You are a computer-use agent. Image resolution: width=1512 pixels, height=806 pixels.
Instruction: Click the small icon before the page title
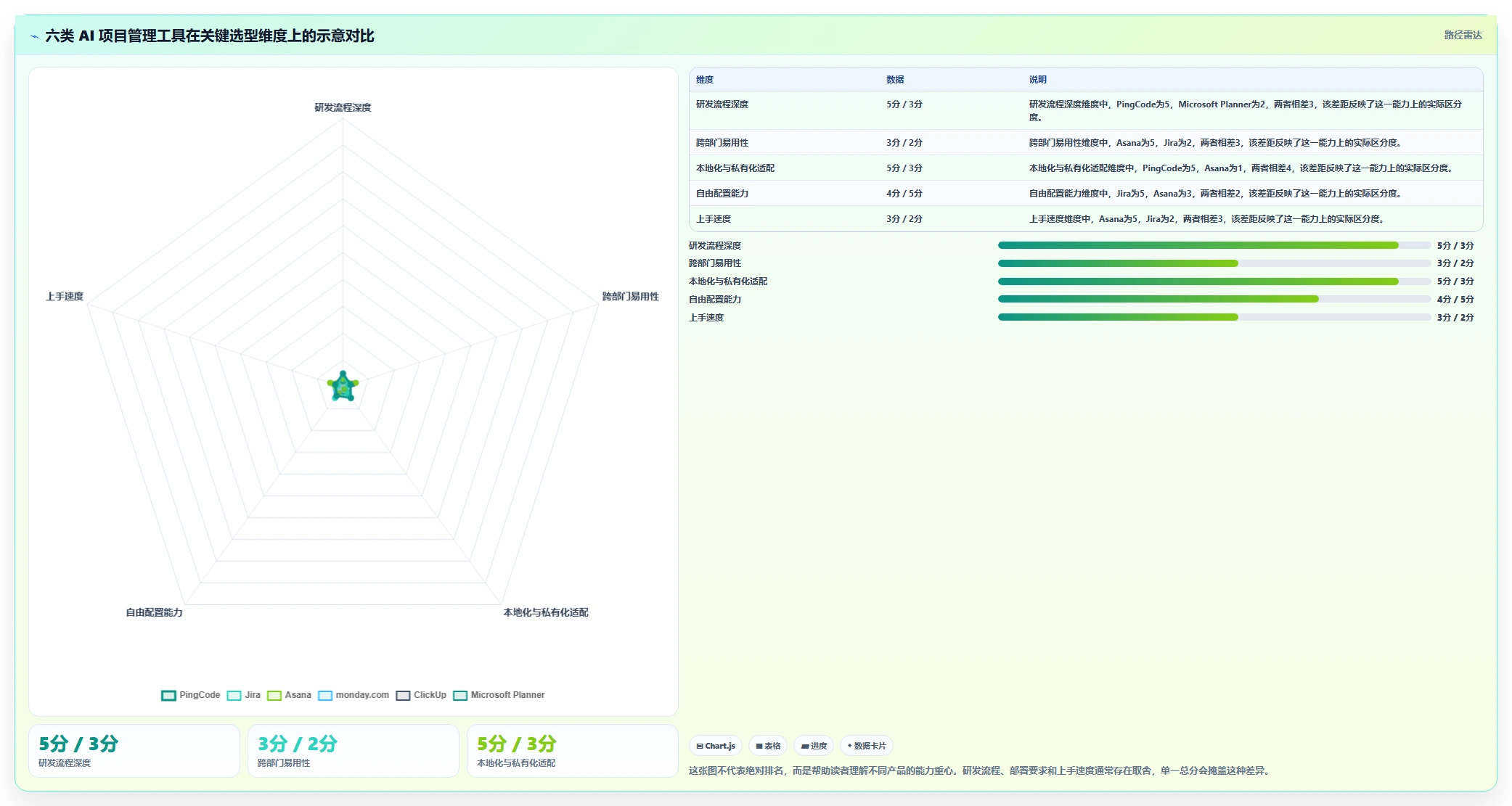click(34, 36)
